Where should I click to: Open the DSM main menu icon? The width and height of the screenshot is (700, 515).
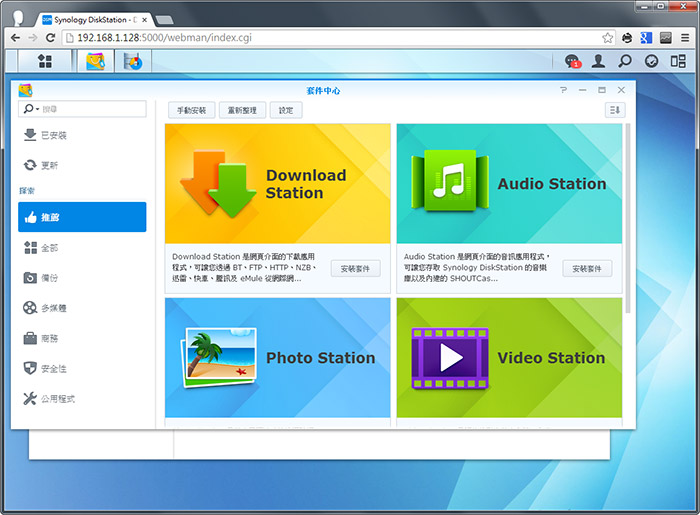pos(45,61)
